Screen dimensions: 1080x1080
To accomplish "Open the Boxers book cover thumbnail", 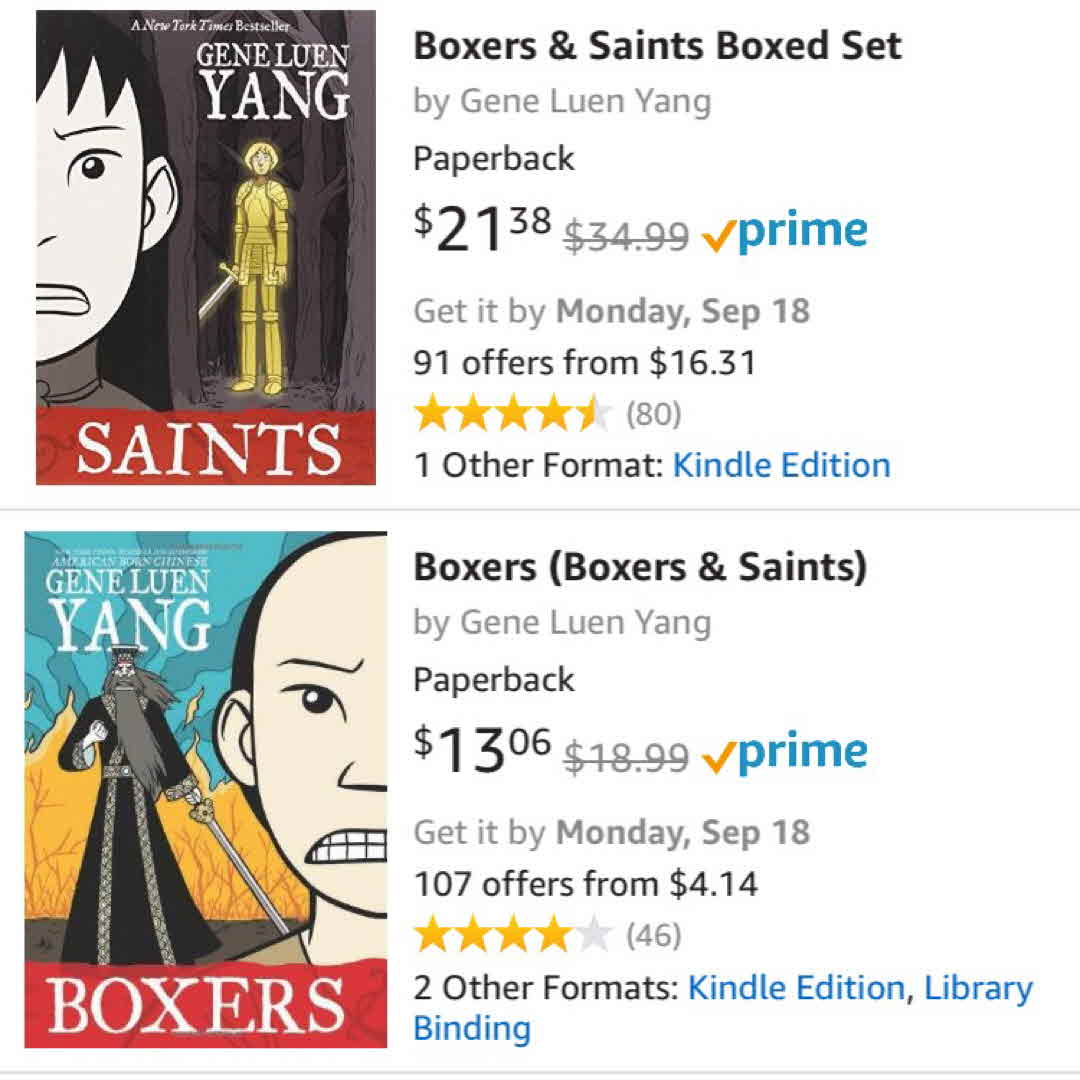I will coord(206,789).
